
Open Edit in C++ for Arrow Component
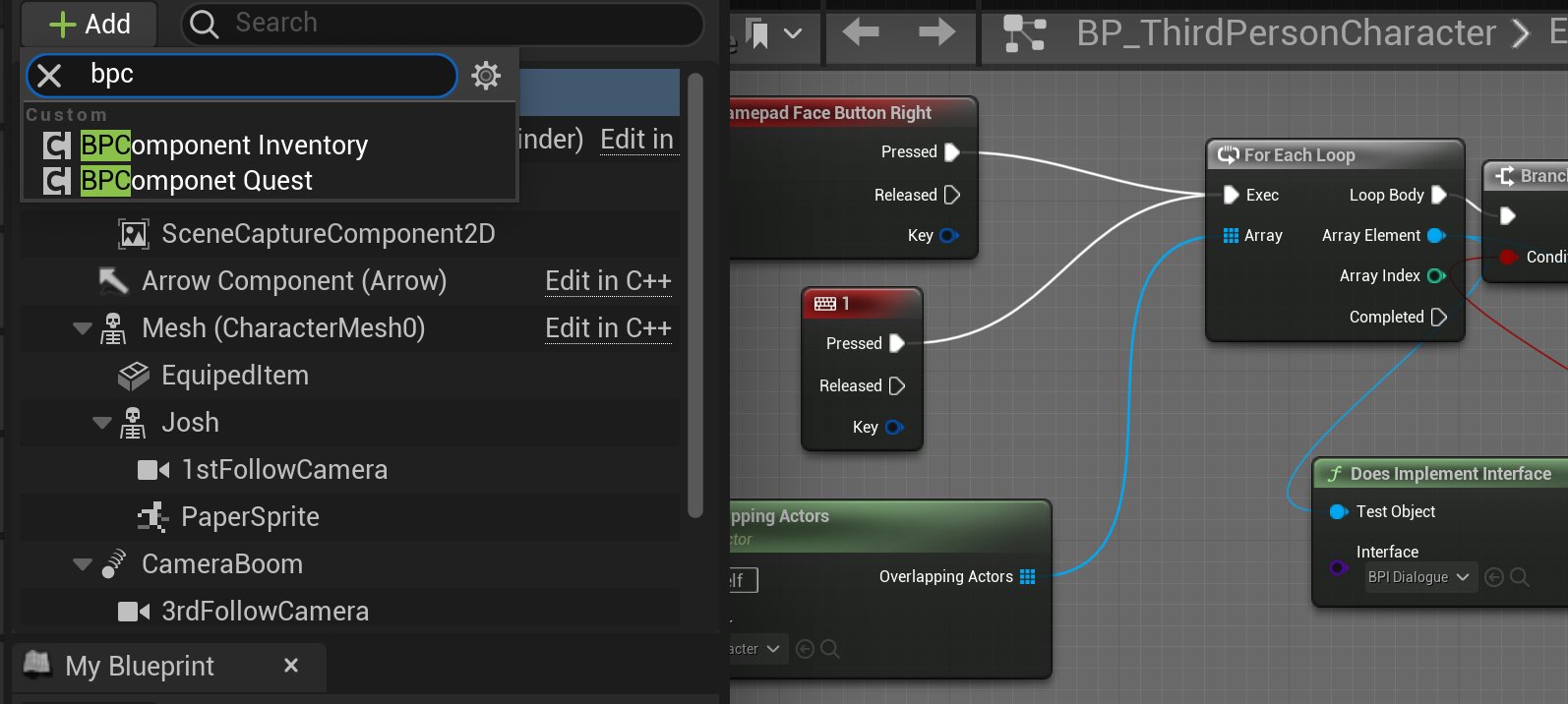point(608,281)
